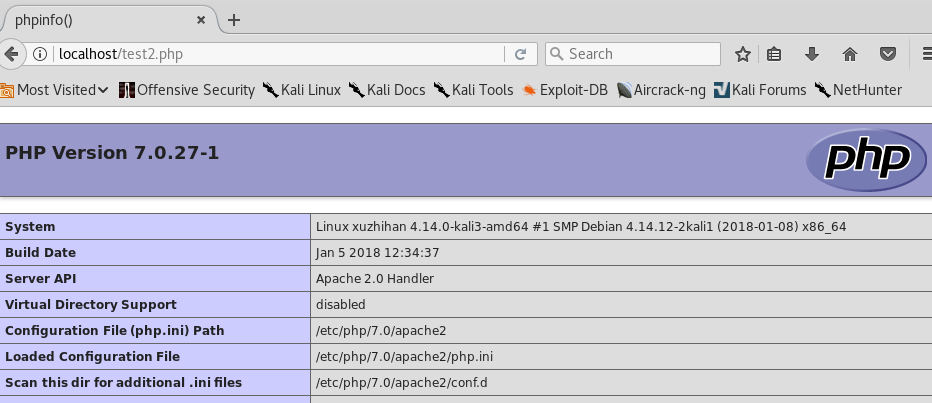Viewport: 932px width, 403px height.
Task: Open the Kali Tools bookmark
Action: click(473, 90)
